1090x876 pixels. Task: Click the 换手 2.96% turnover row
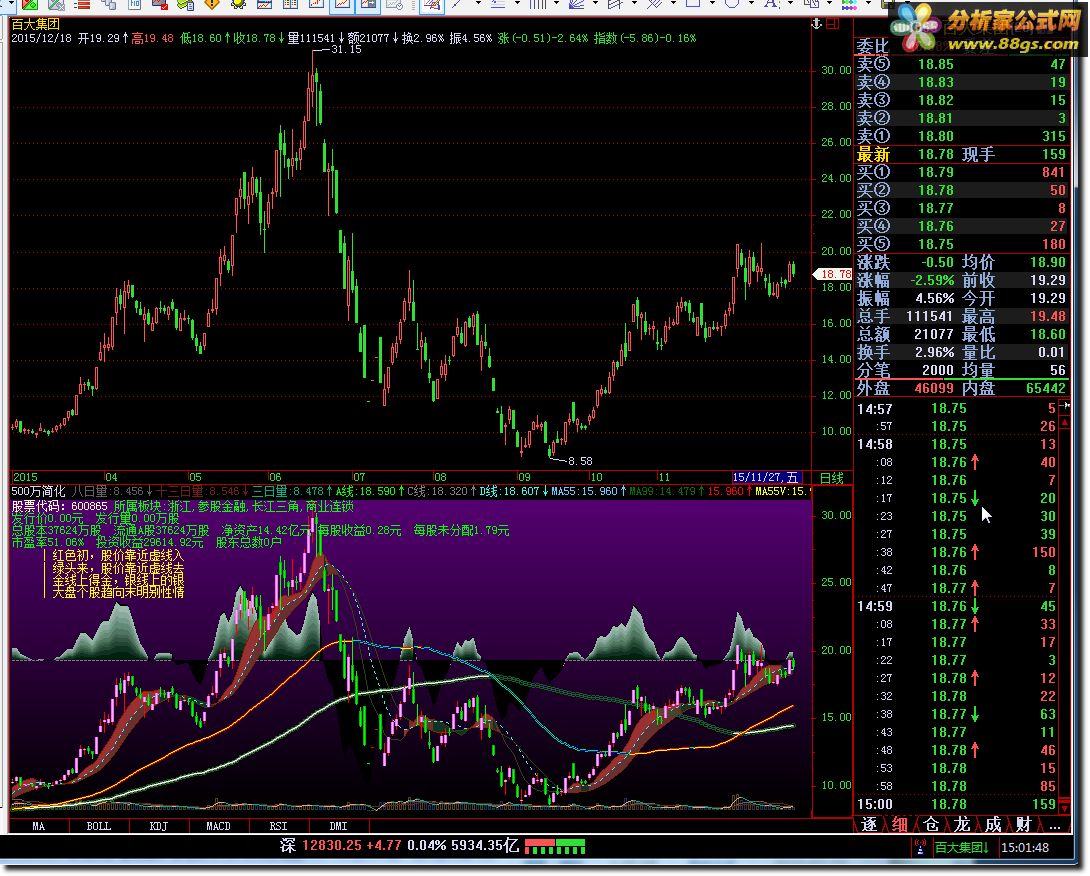tap(906, 353)
